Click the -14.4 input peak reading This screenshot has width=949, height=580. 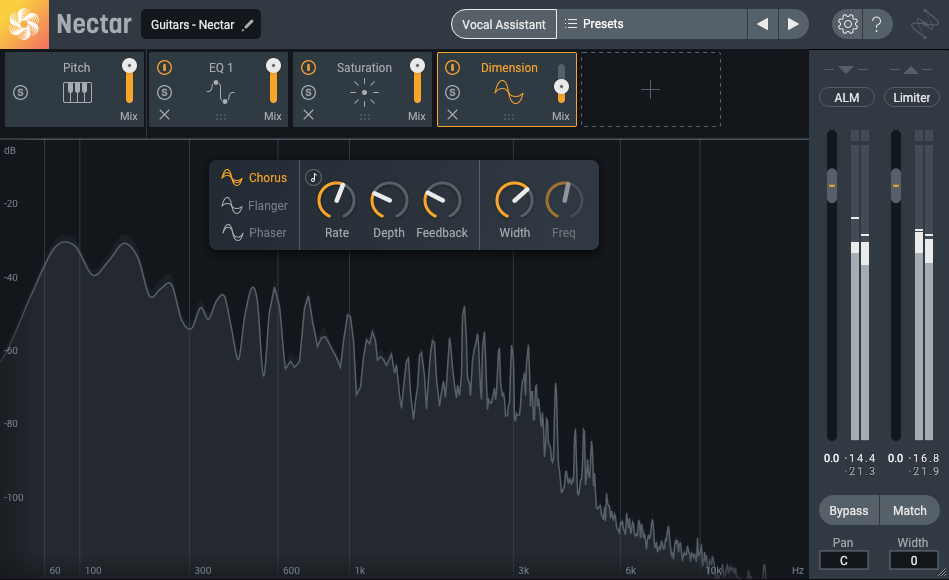861,458
